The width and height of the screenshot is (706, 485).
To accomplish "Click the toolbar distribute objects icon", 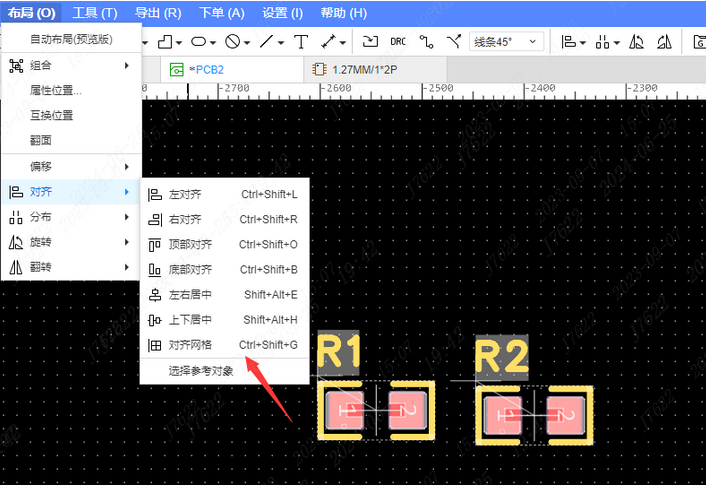I will [x=603, y=42].
